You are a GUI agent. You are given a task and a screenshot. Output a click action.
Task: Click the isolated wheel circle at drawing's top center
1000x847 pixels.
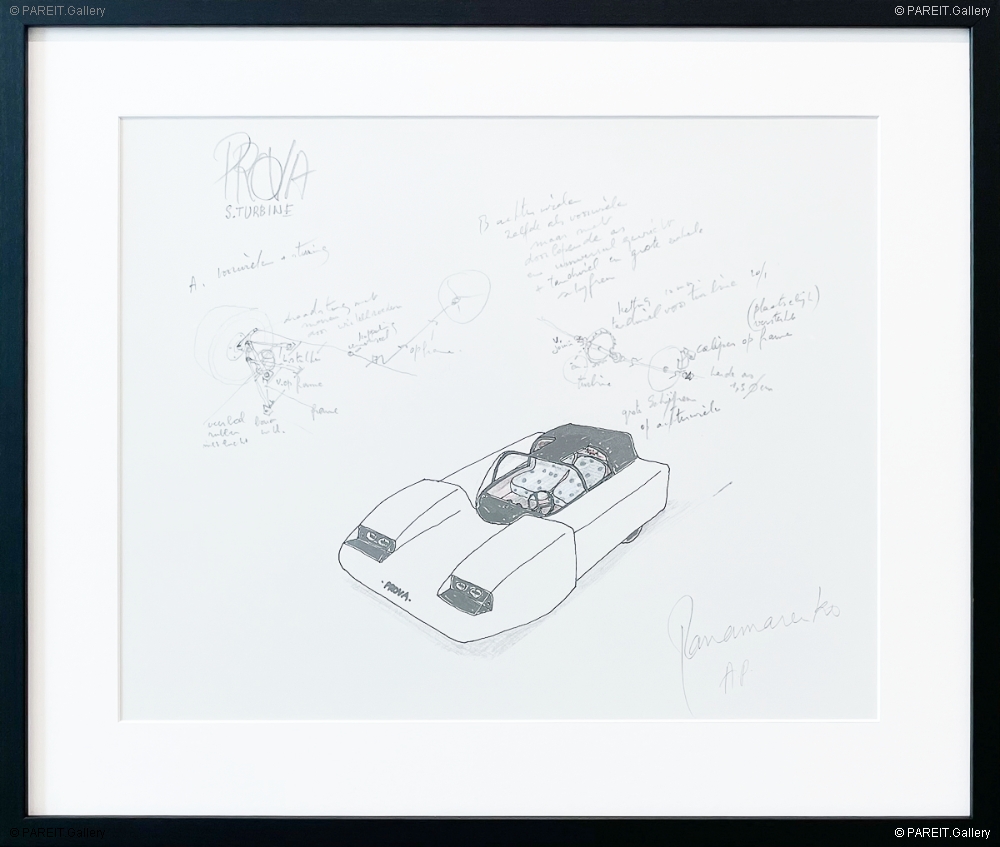(x=463, y=296)
